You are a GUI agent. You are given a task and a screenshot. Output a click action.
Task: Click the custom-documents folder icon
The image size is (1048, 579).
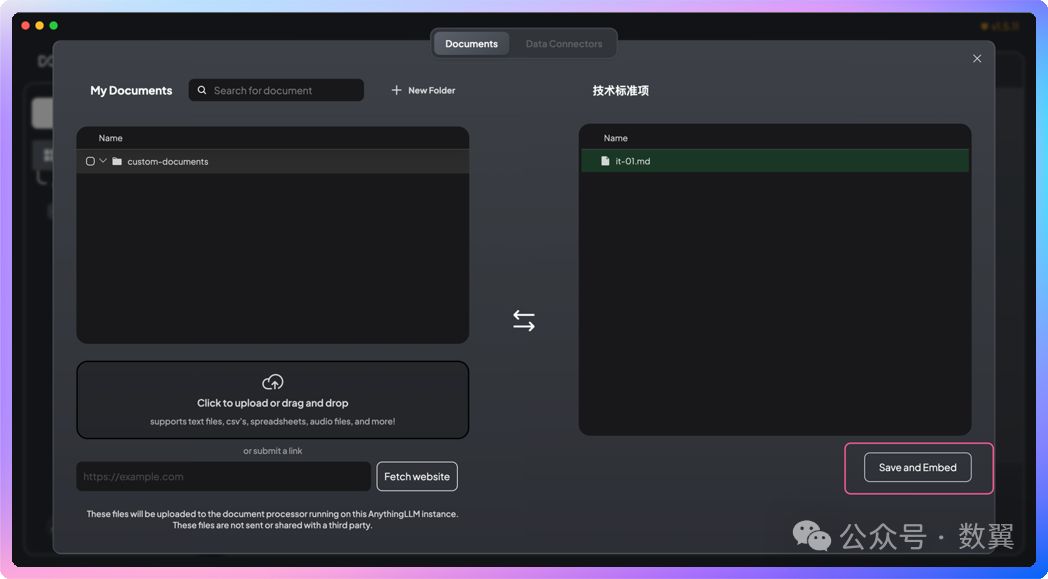pyautogui.click(x=117, y=162)
